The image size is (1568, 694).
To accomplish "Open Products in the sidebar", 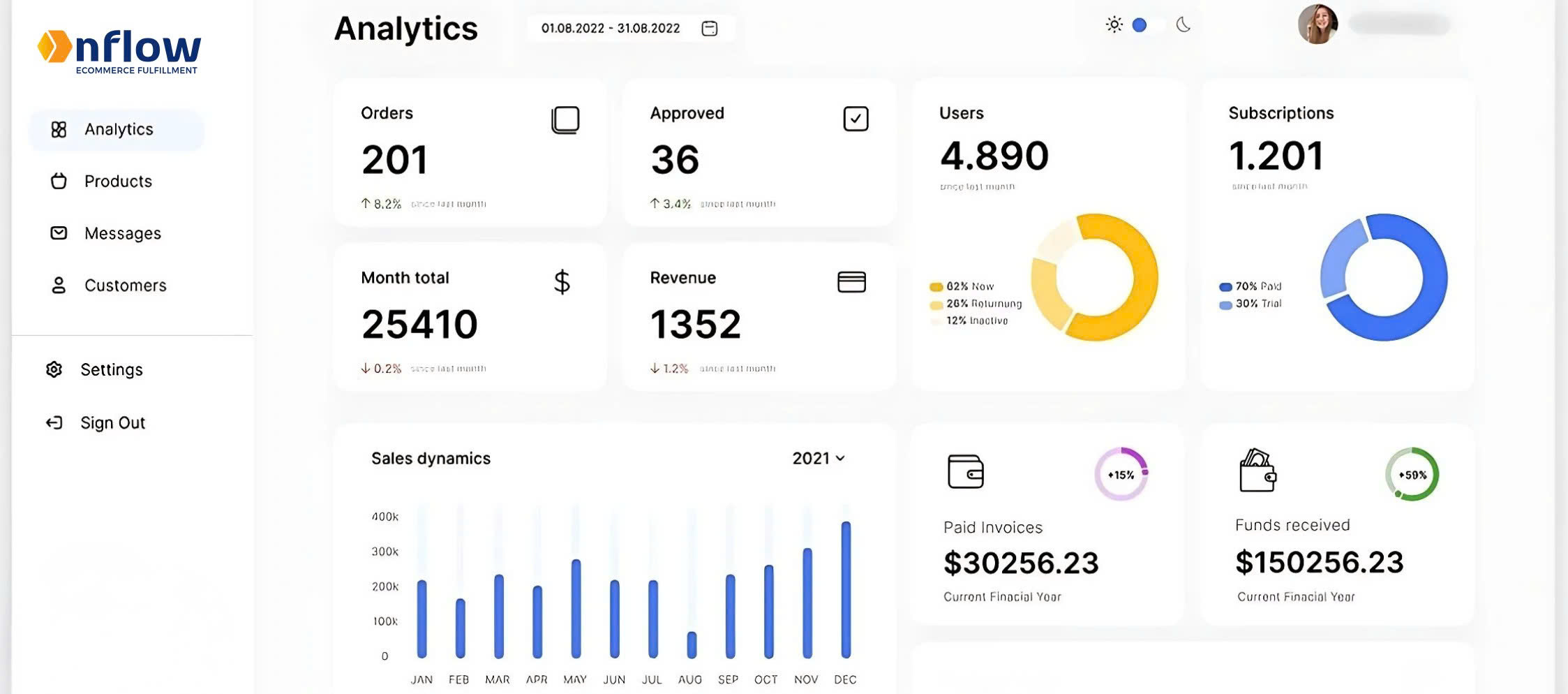I will (x=118, y=181).
